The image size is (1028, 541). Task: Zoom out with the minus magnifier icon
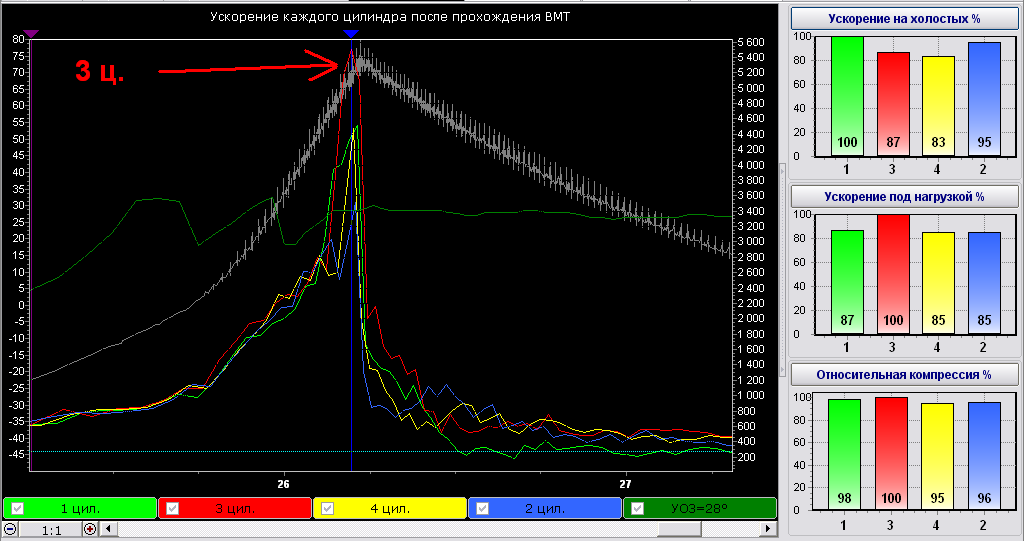10,529
